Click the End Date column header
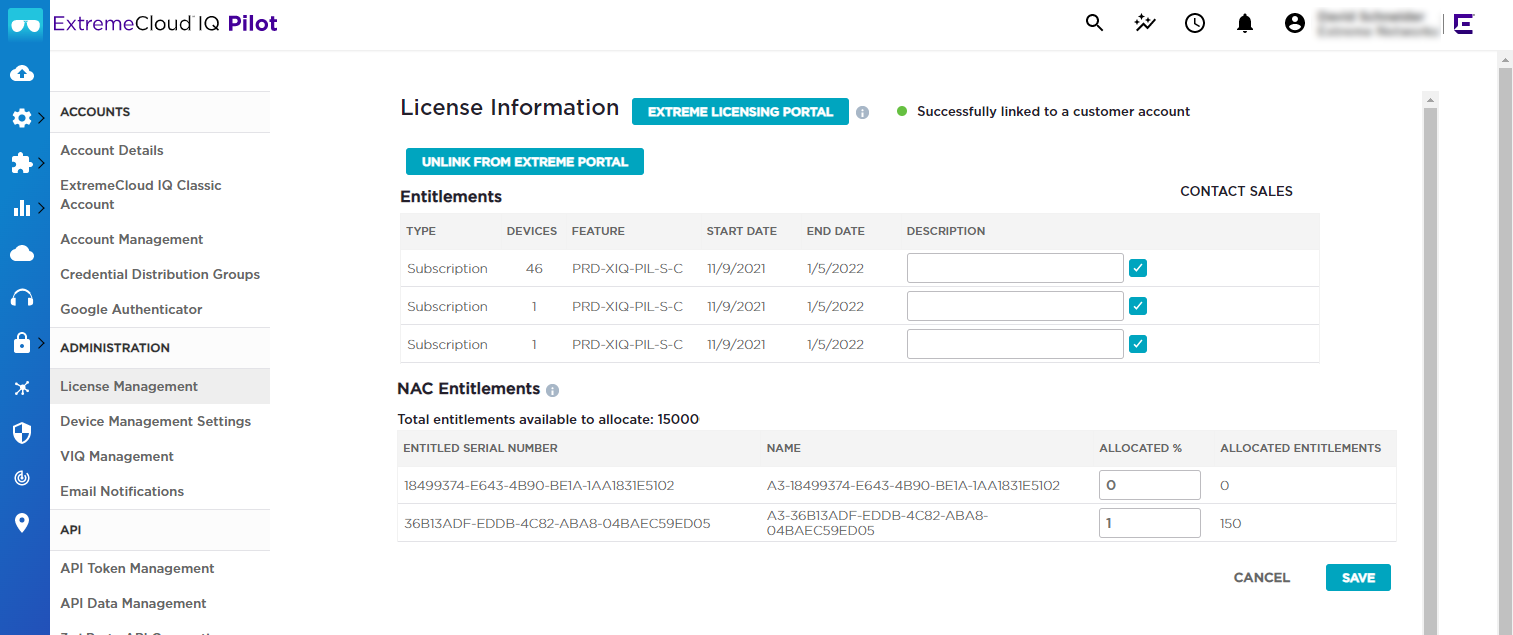This screenshot has height=635, width=1513. pyautogui.click(x=836, y=231)
